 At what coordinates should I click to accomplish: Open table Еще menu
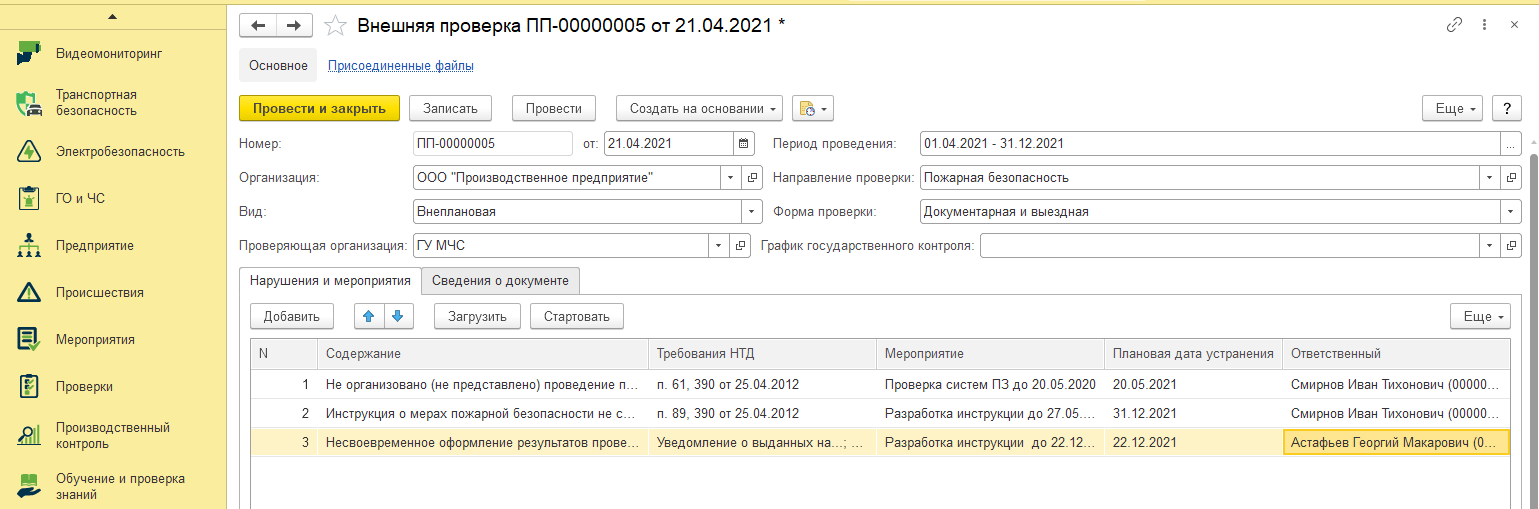point(1480,317)
